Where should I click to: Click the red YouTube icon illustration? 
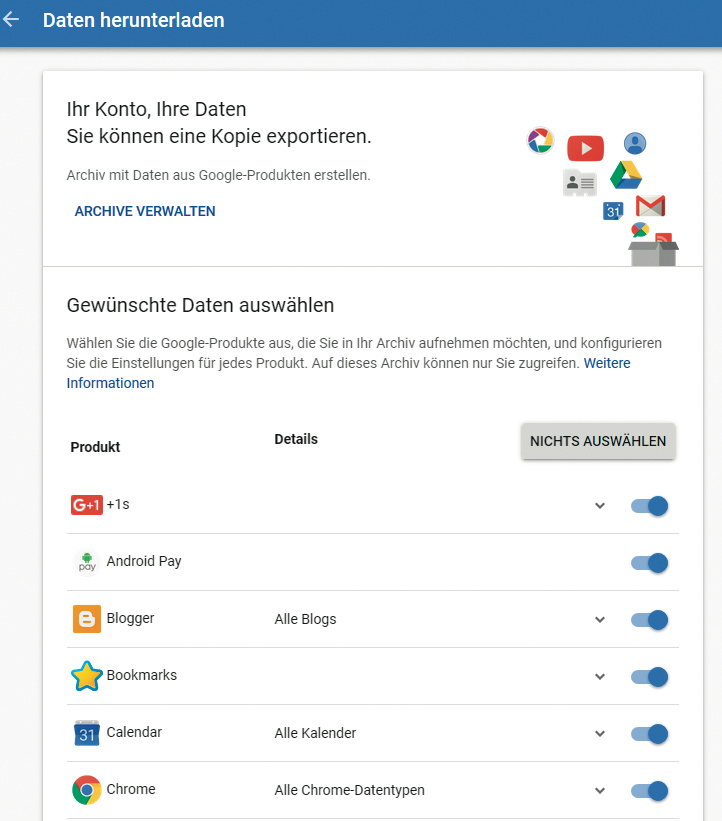pos(585,149)
